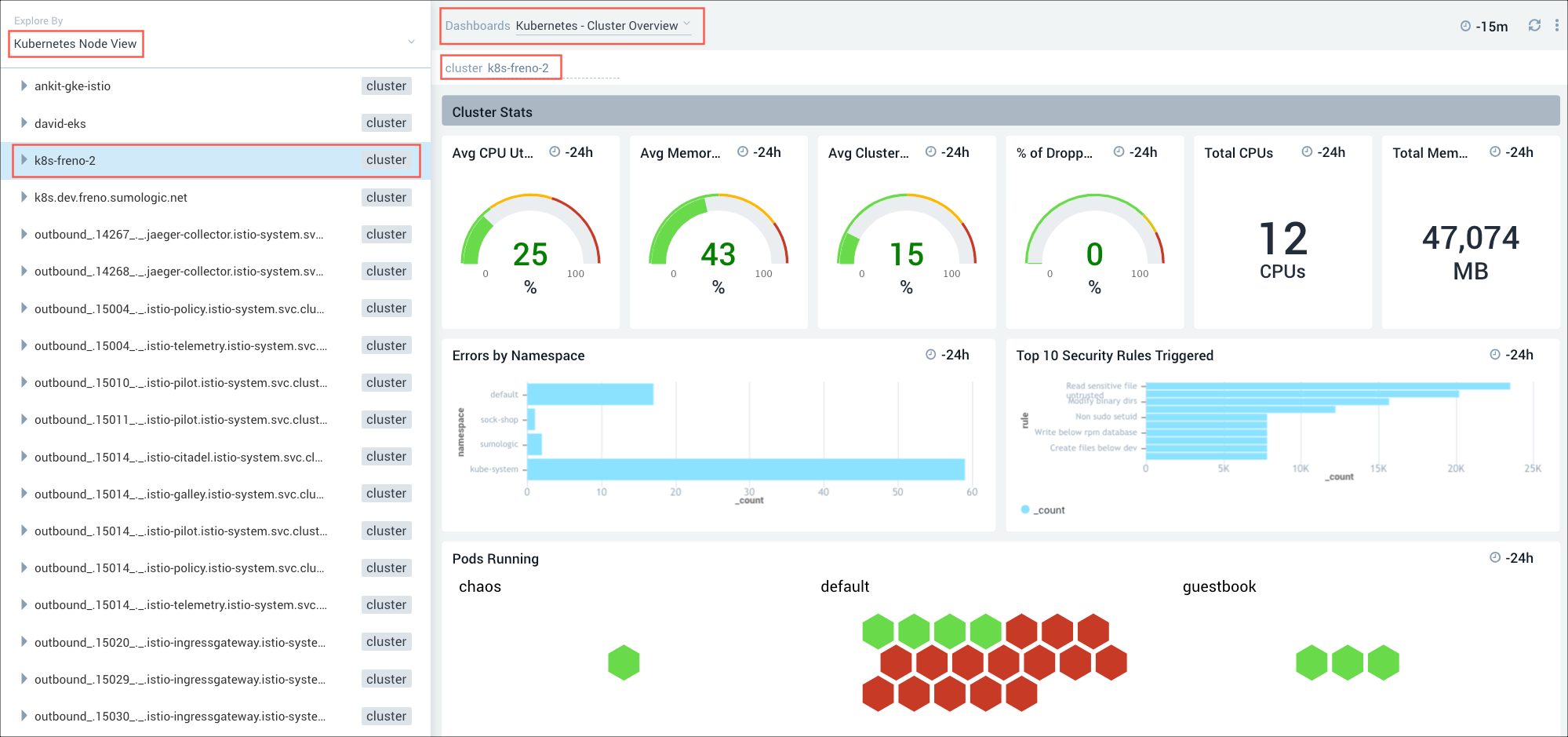Select k8s-freno-2 in the cluster tree
The height and width of the screenshot is (737, 1568).
click(x=216, y=160)
